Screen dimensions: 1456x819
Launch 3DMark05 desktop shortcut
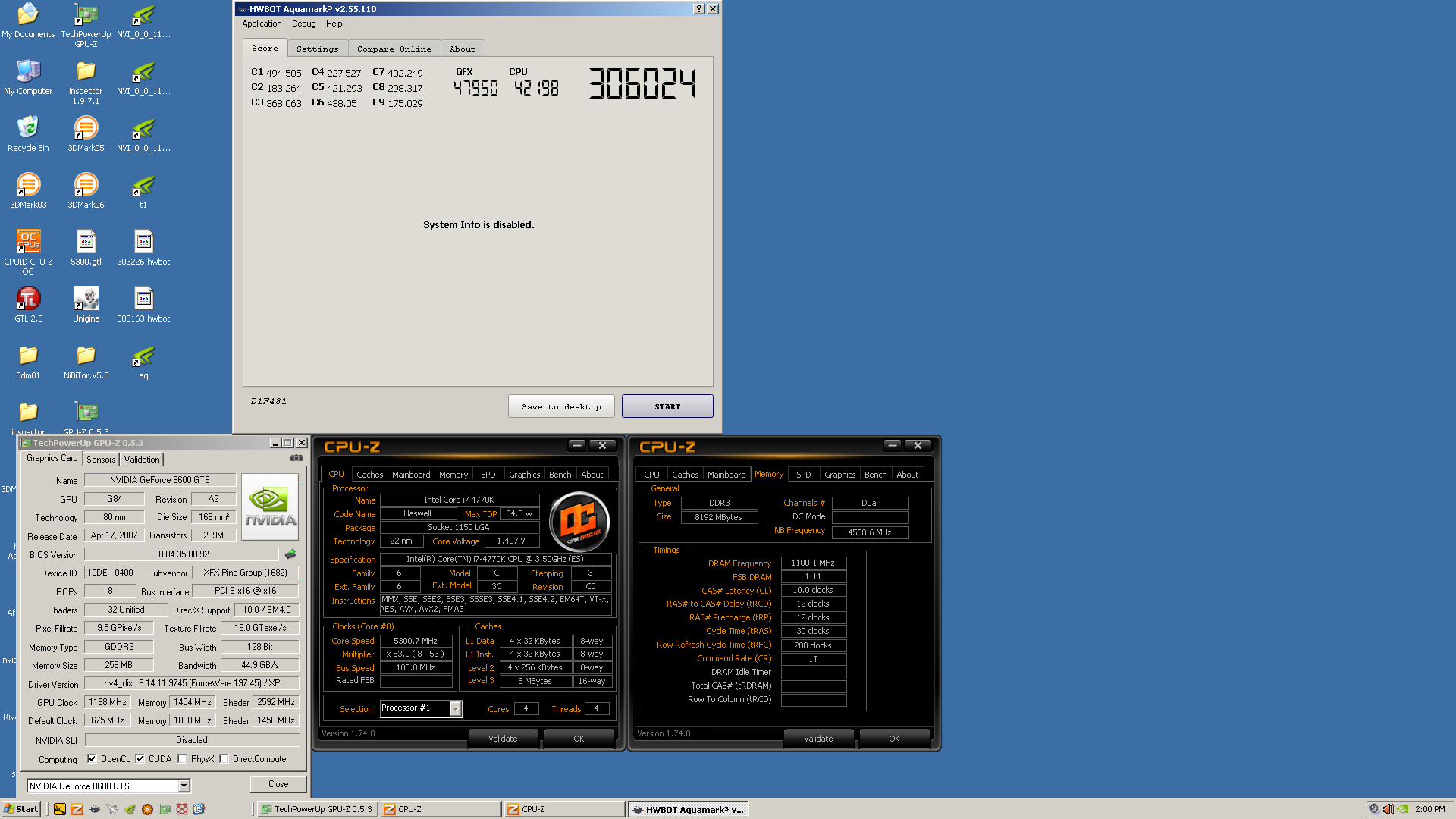point(86,134)
